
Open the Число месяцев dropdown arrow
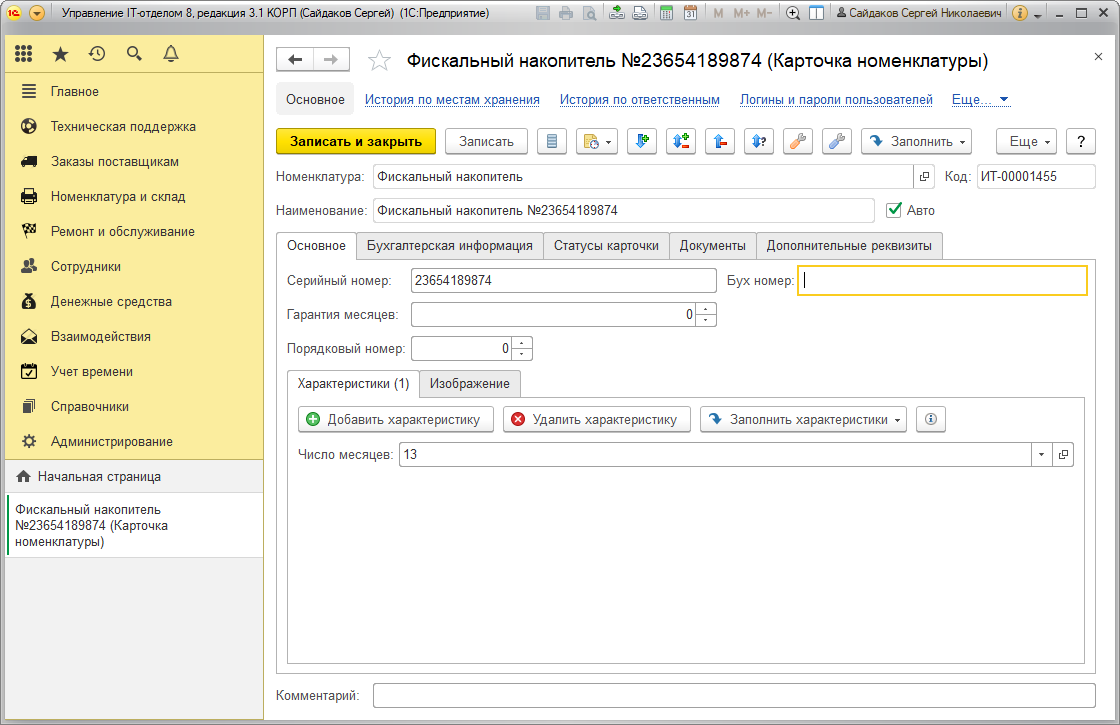[1041, 454]
